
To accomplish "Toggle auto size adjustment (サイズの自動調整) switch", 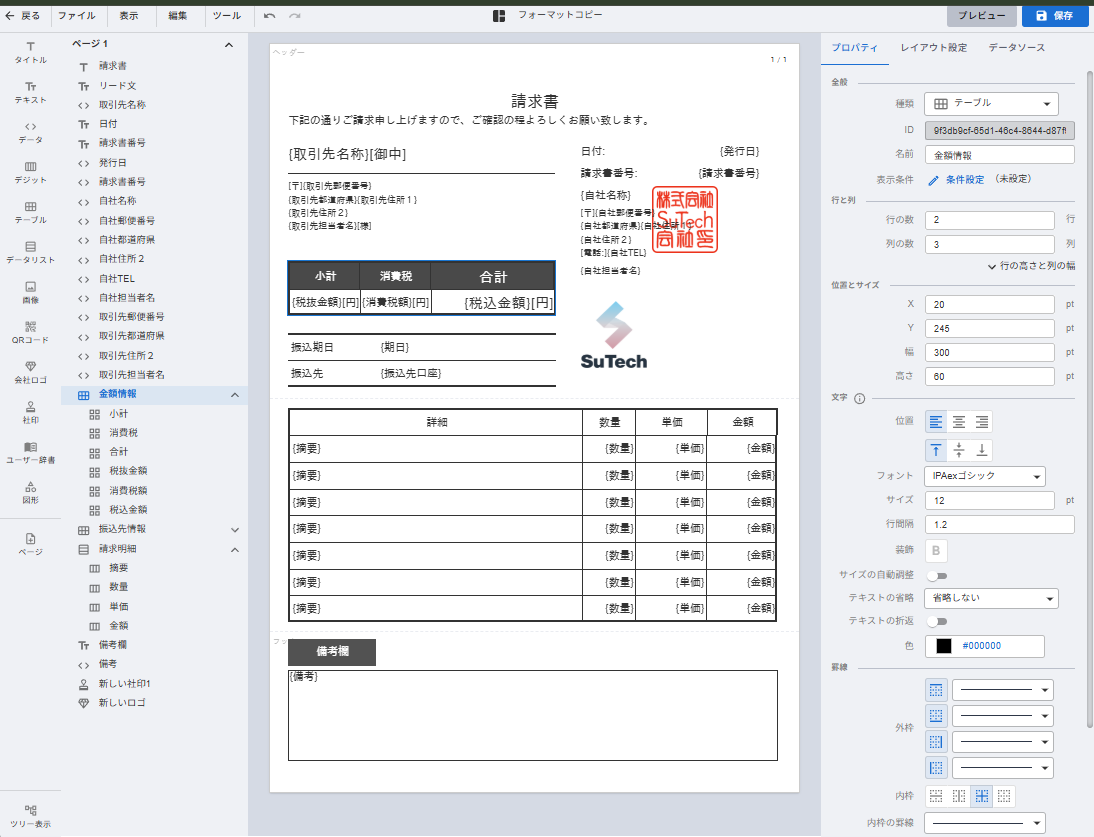I will (937, 575).
